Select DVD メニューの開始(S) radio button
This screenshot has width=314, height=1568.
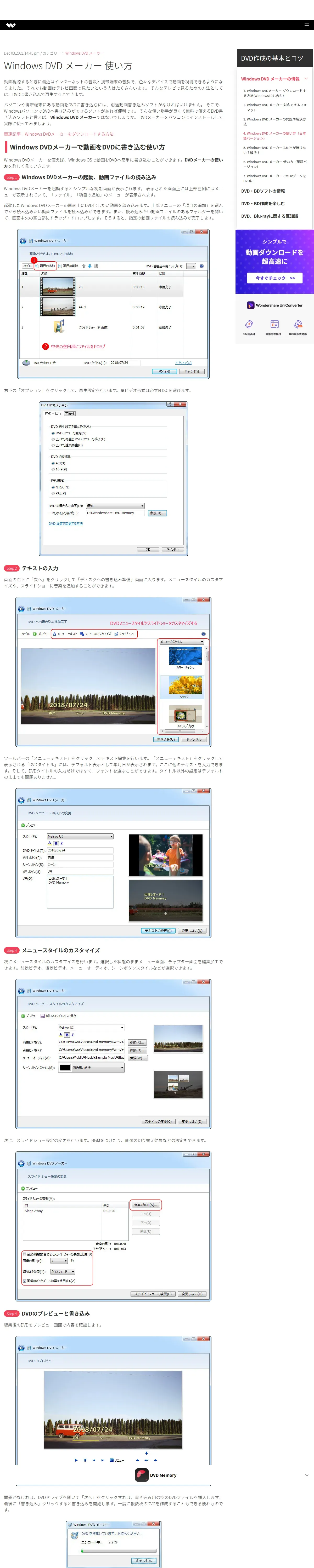point(53,433)
